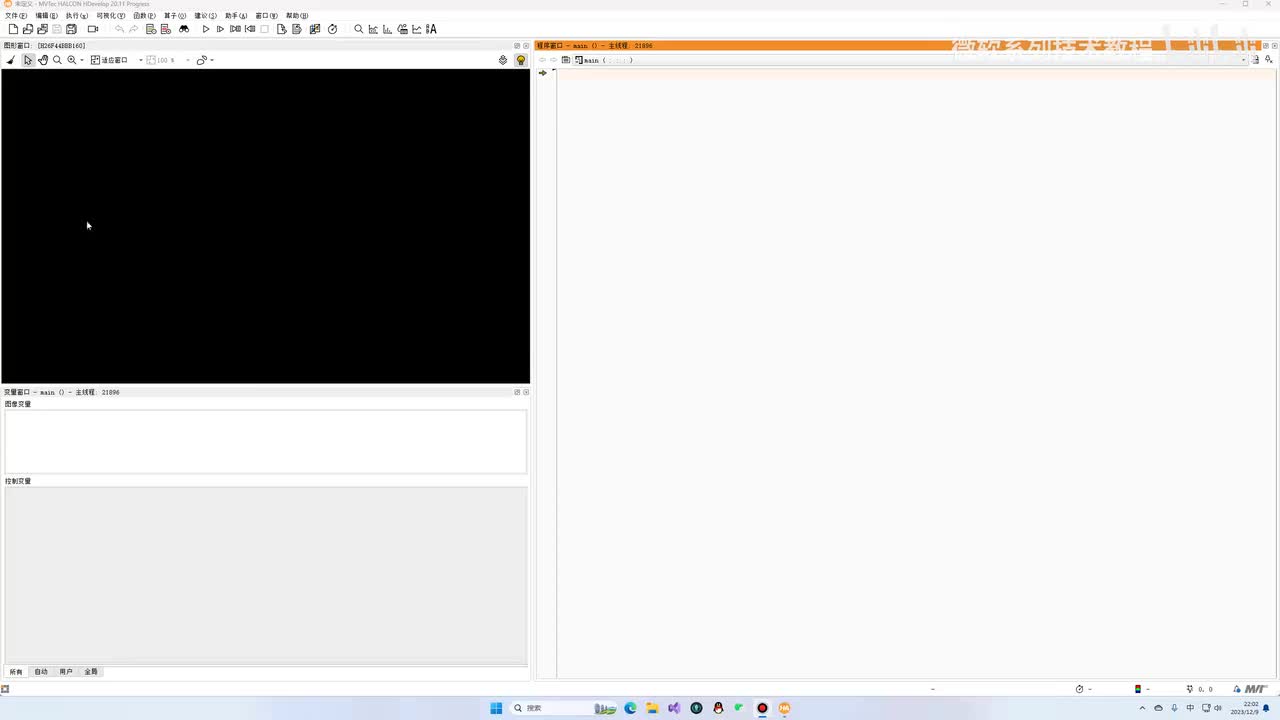1280x720 pixels.
Task: Show hidden system tray icons chevron
Action: pos(1142,708)
